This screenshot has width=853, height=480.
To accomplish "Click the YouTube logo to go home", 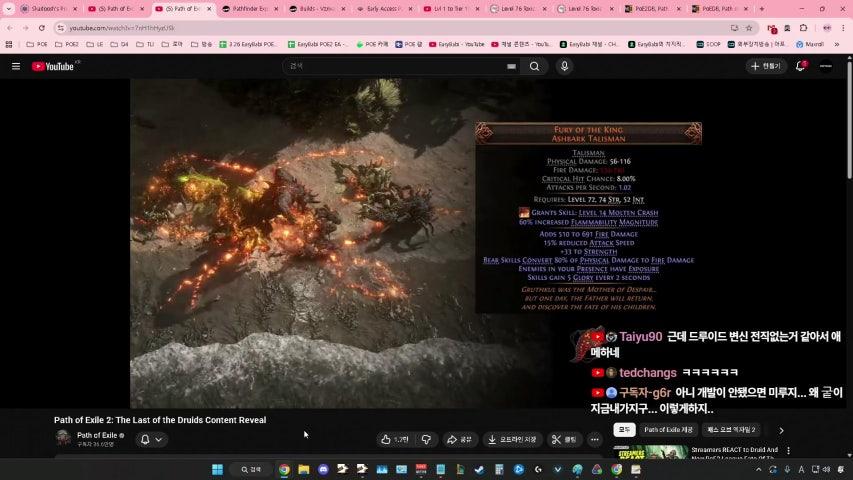I will coord(55,66).
